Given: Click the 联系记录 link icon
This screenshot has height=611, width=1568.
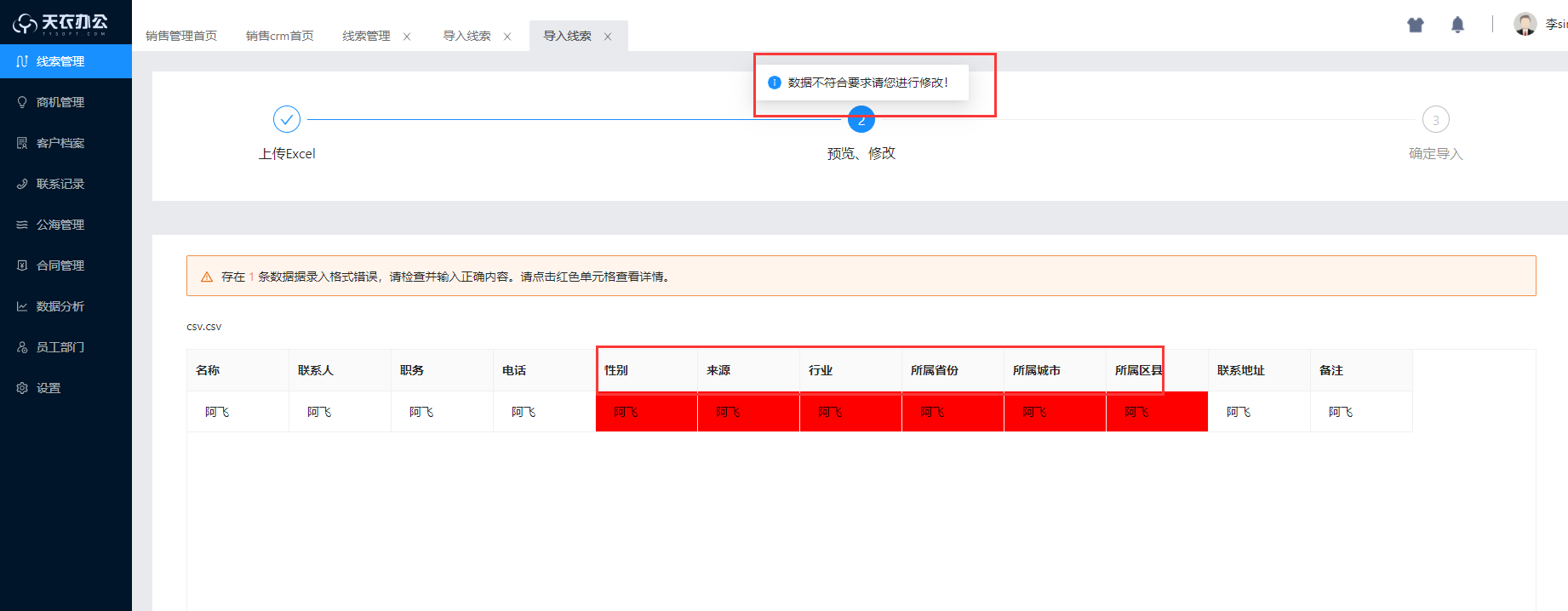Looking at the screenshot, I should (x=22, y=184).
